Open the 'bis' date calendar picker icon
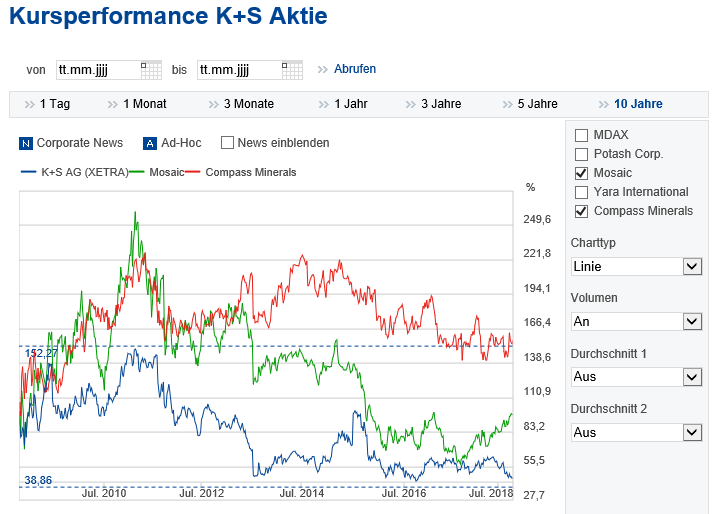Image resolution: width=713 pixels, height=514 pixels. click(x=292, y=69)
